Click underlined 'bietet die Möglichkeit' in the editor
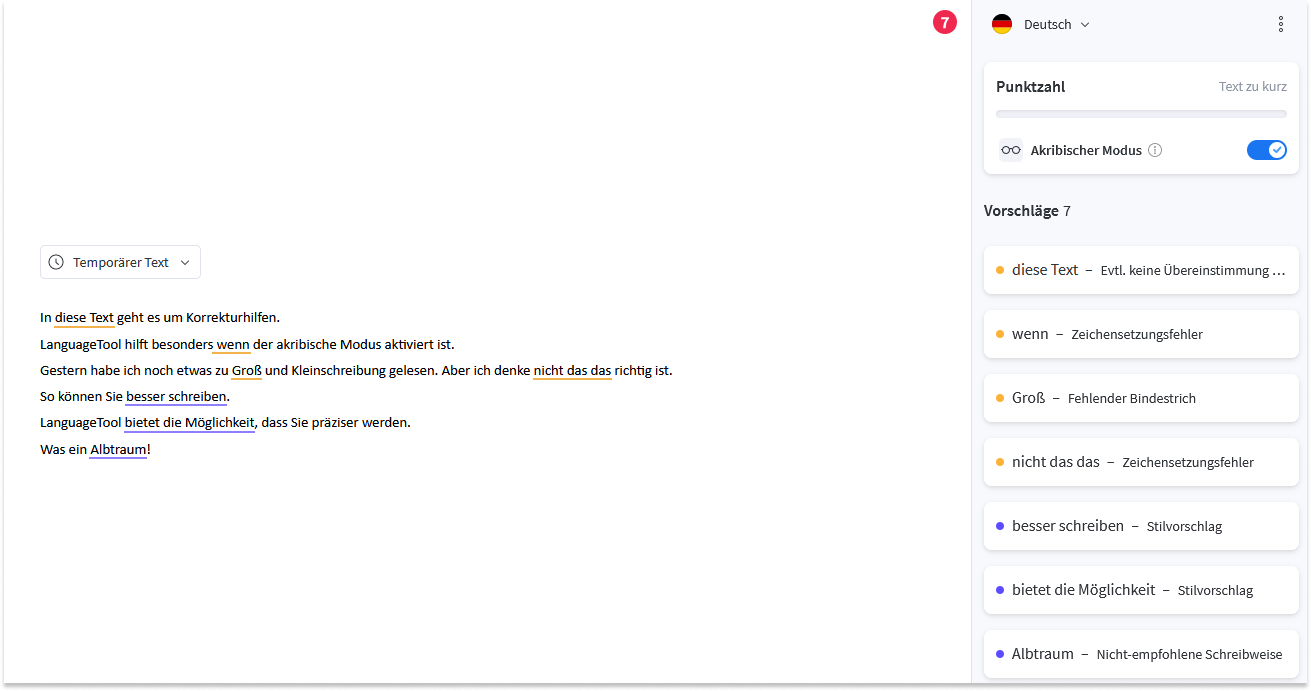This screenshot has height=691, width=1311. pos(190,422)
